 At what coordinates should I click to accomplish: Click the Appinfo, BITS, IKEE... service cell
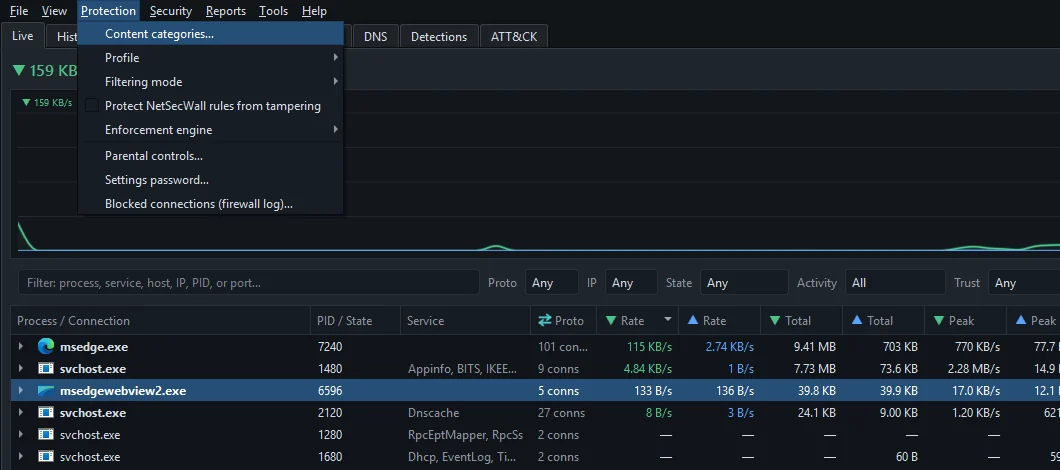[463, 369]
